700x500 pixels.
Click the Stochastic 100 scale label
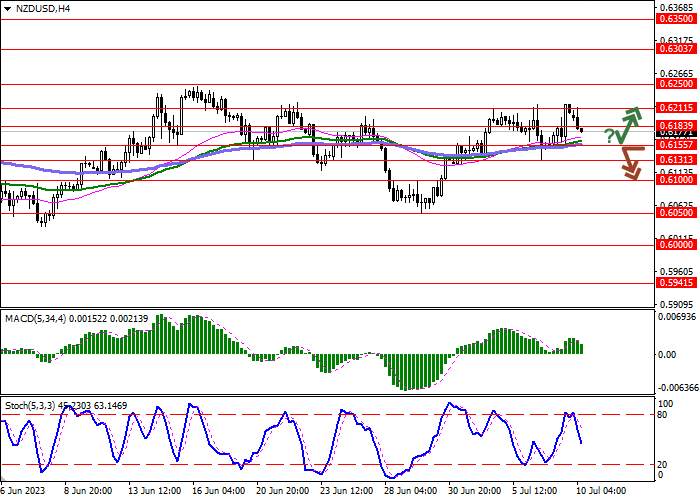pyautogui.click(x=666, y=404)
